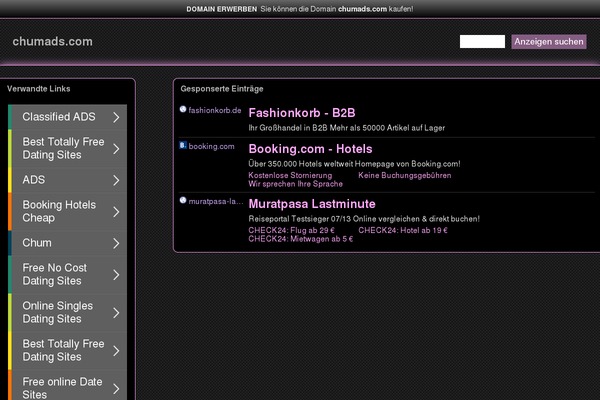This screenshot has height=400, width=600.
Task: Click the chumads.com site title
Action: click(x=52, y=41)
